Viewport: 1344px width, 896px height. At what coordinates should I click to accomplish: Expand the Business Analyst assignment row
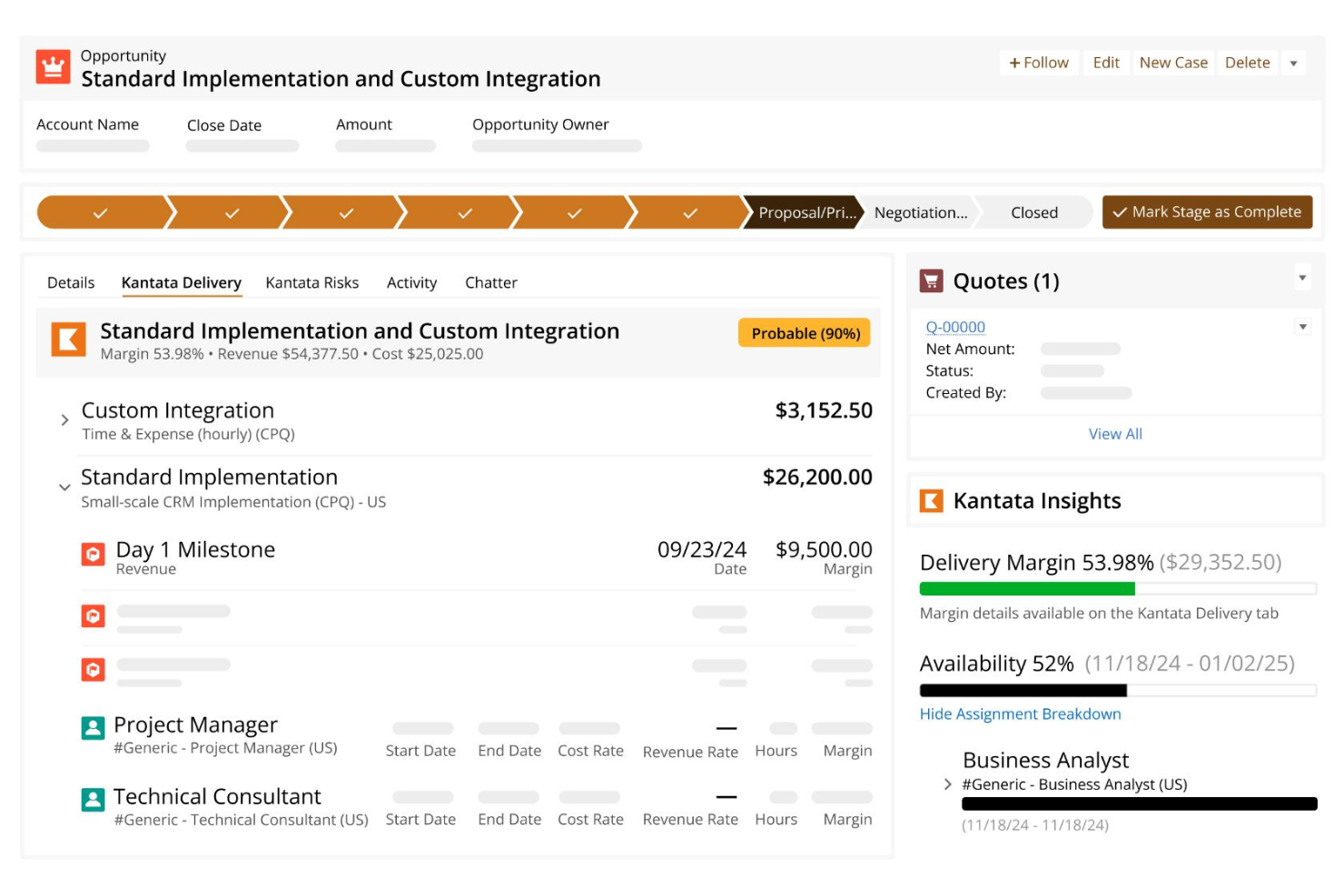(948, 784)
